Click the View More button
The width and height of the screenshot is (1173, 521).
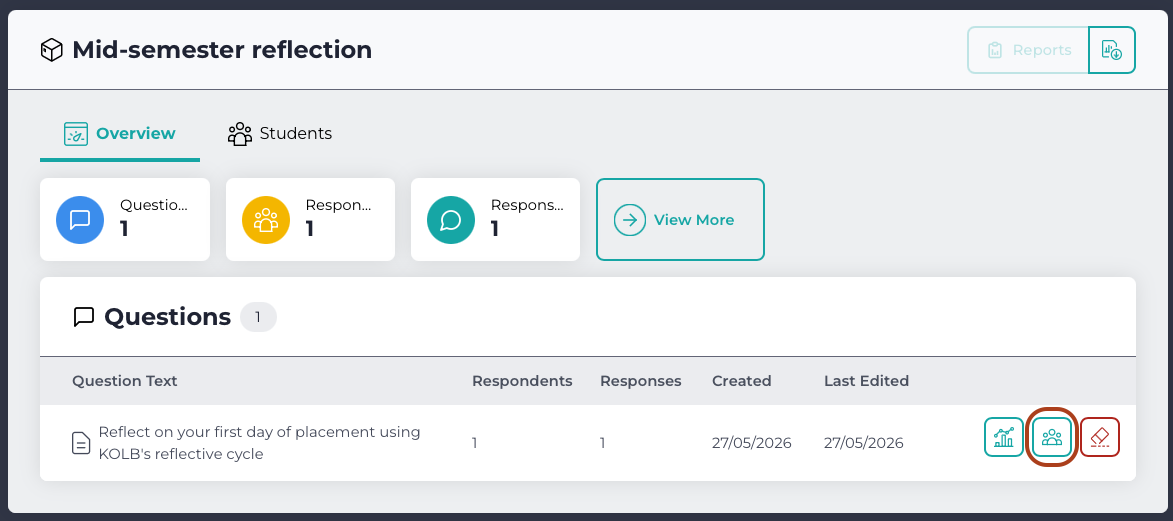point(680,219)
